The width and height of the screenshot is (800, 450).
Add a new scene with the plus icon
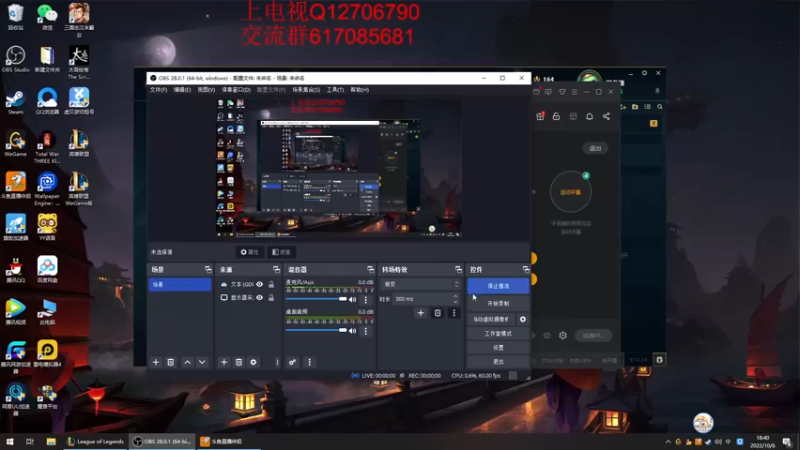[156, 362]
